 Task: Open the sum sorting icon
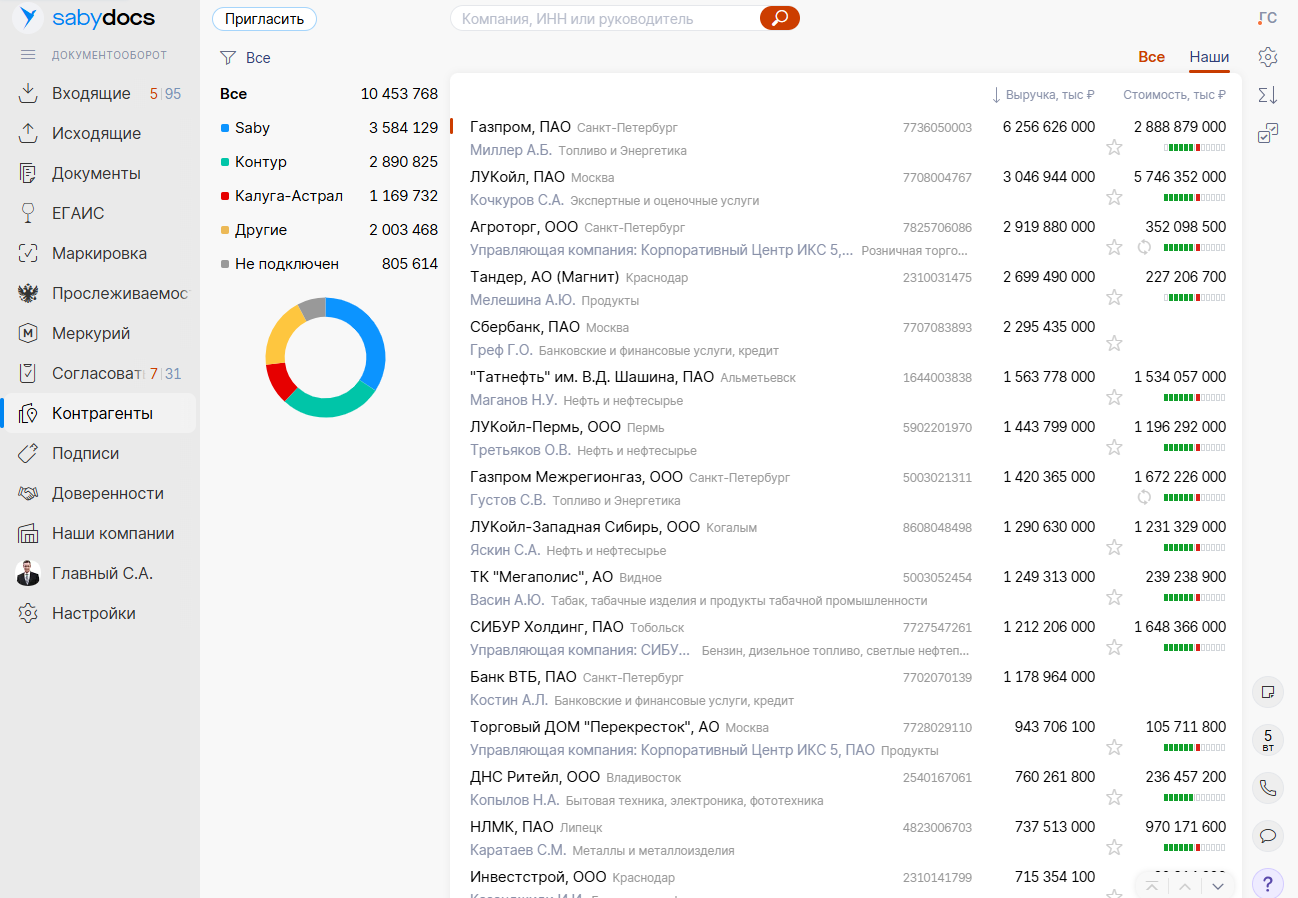pyautogui.click(x=1267, y=95)
